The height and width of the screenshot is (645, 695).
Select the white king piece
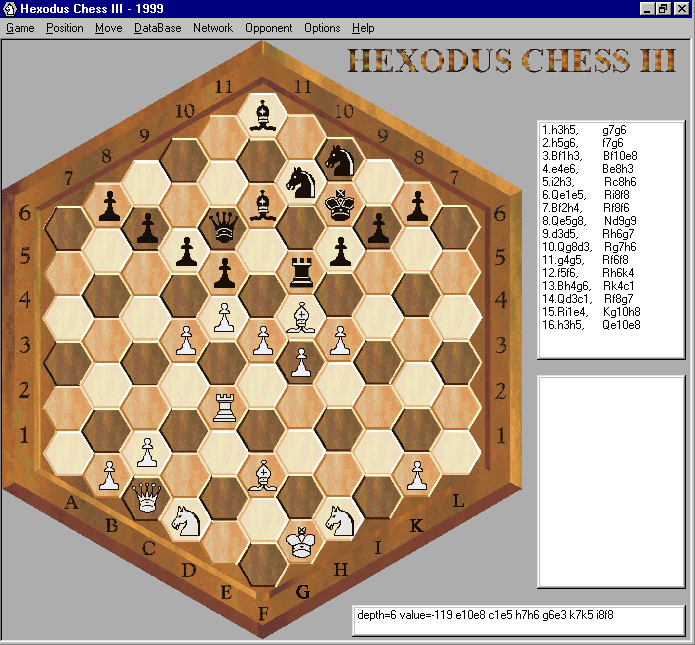click(x=301, y=542)
